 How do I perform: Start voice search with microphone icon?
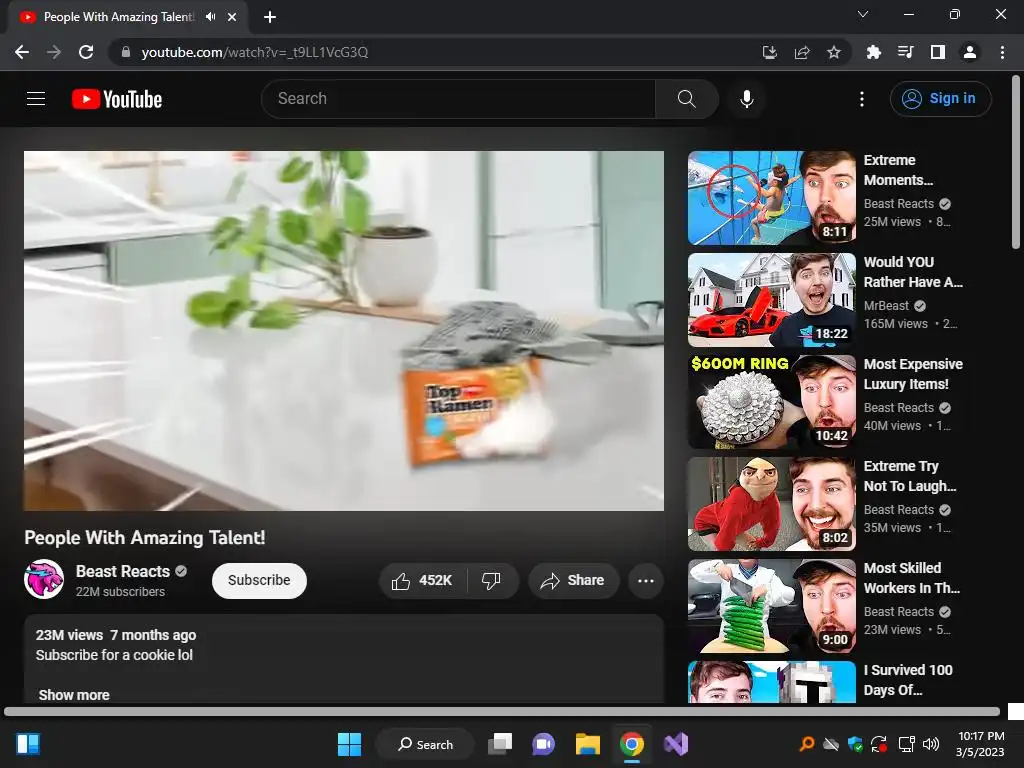tap(747, 99)
